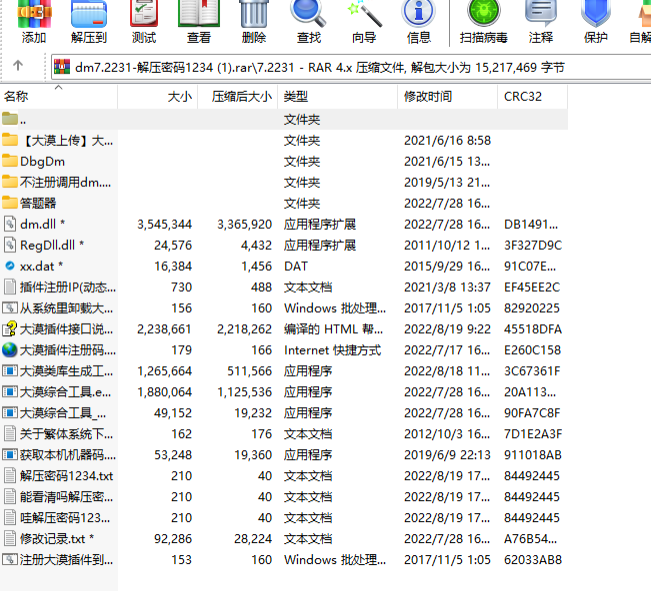Click type cell Internet 快捷方式
This screenshot has width=651, height=591.
coord(332,350)
